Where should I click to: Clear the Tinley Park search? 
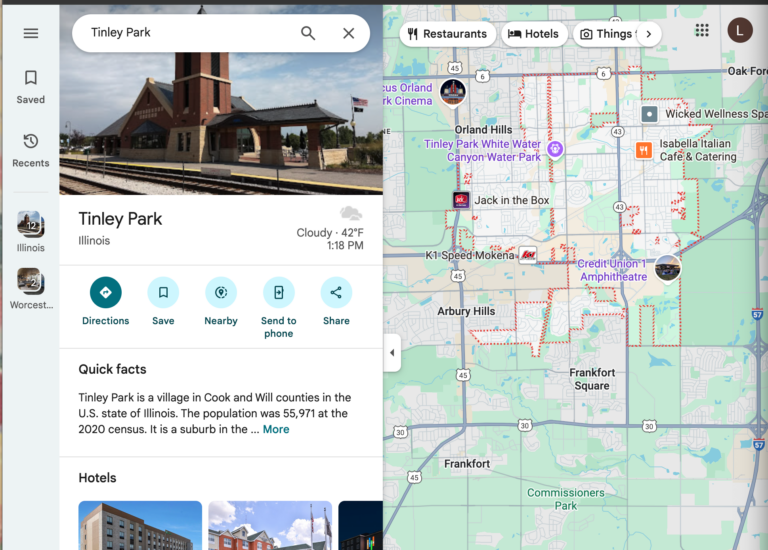click(348, 33)
